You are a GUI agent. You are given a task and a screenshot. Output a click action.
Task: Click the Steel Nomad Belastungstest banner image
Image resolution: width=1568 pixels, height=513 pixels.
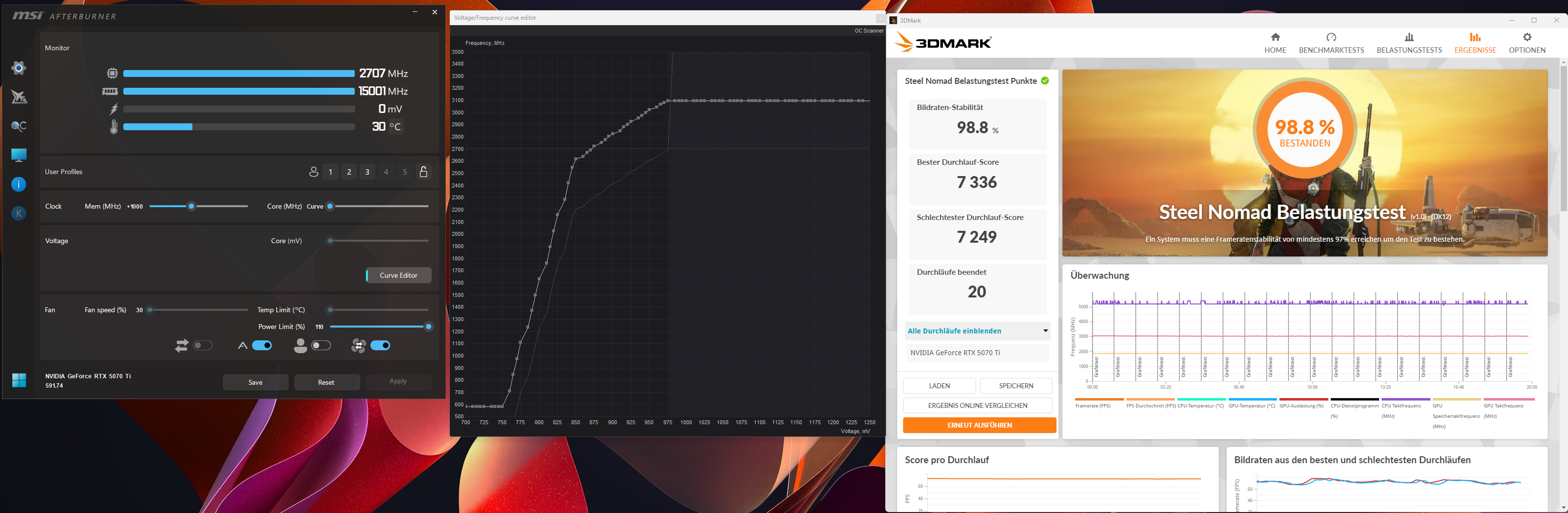(1305, 162)
